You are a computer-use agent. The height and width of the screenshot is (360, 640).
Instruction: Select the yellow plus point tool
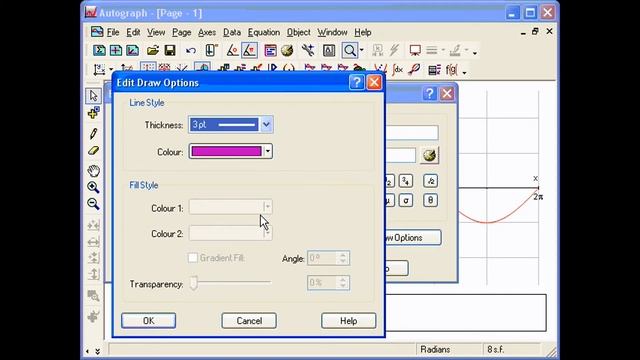[93, 113]
